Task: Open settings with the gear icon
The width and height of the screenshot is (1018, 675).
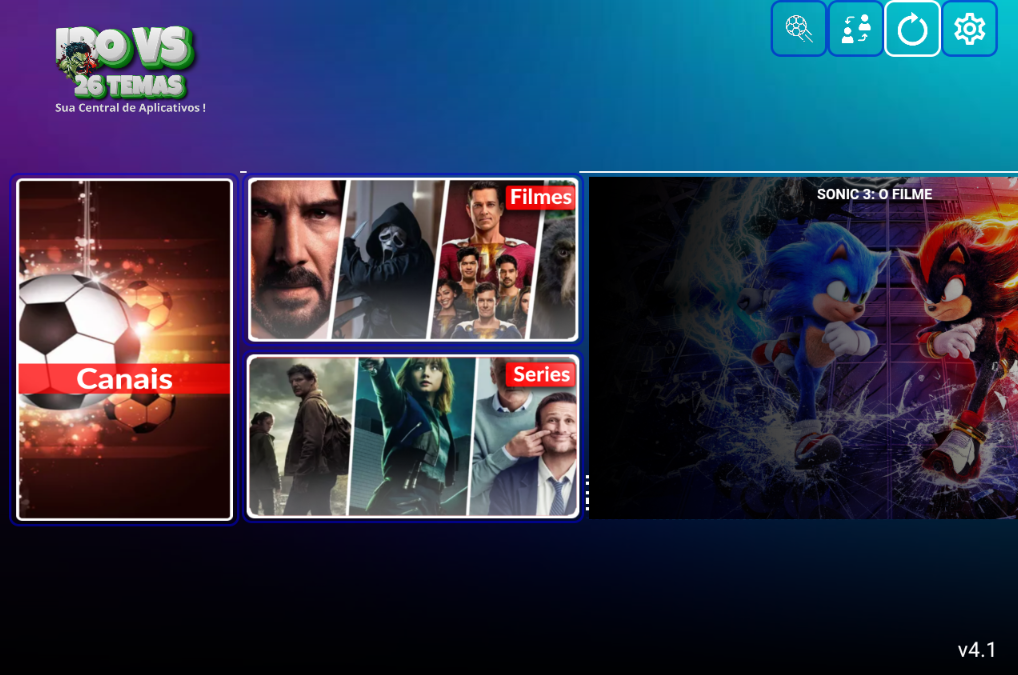Action: click(x=969, y=29)
